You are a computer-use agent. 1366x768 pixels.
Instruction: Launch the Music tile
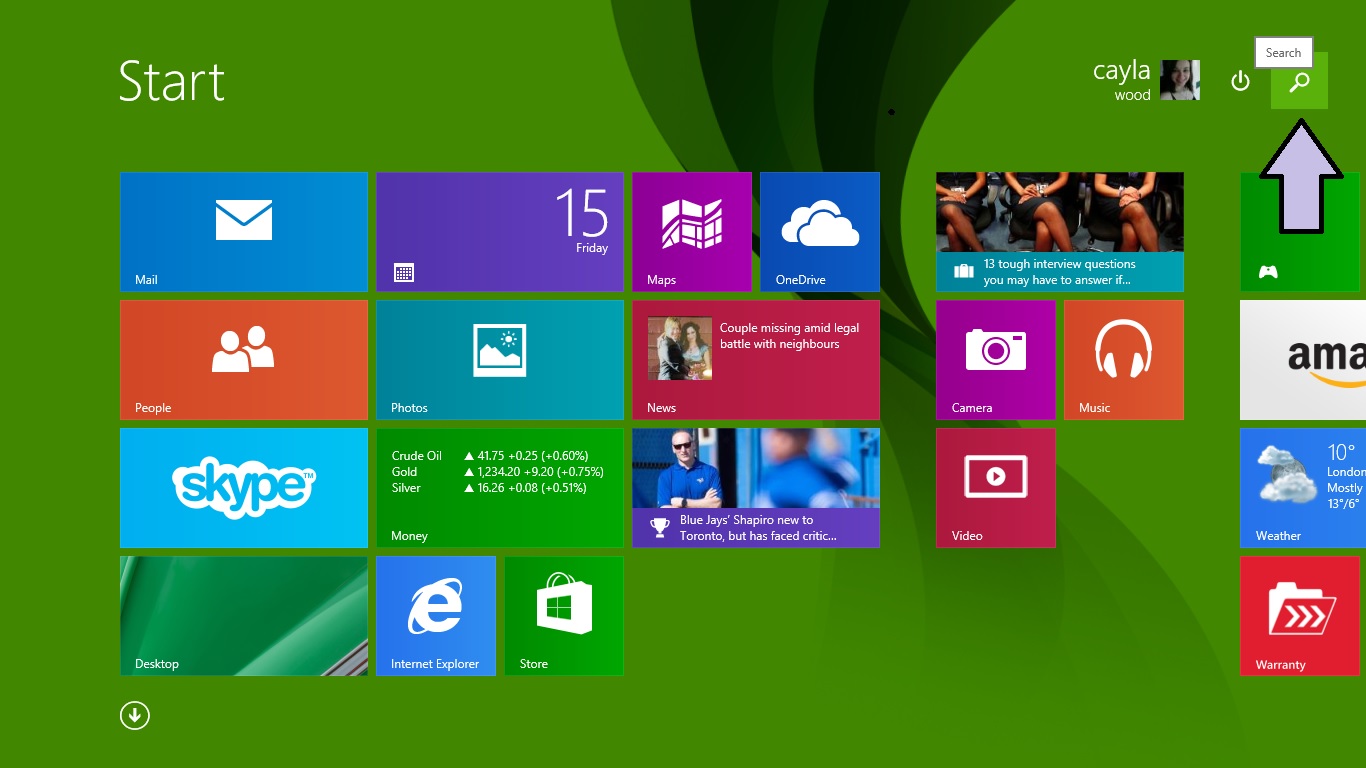1124,360
